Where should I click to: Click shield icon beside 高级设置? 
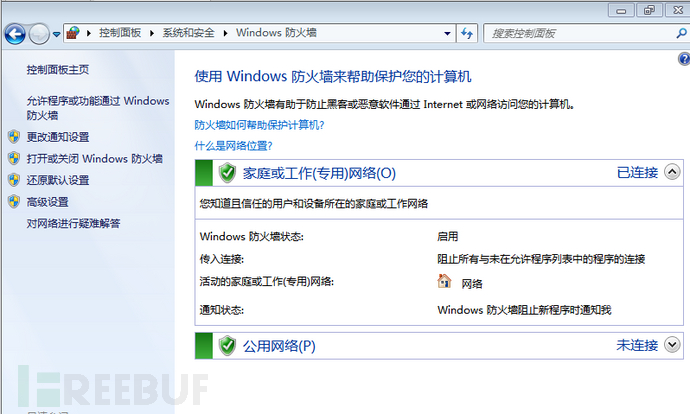point(14,202)
